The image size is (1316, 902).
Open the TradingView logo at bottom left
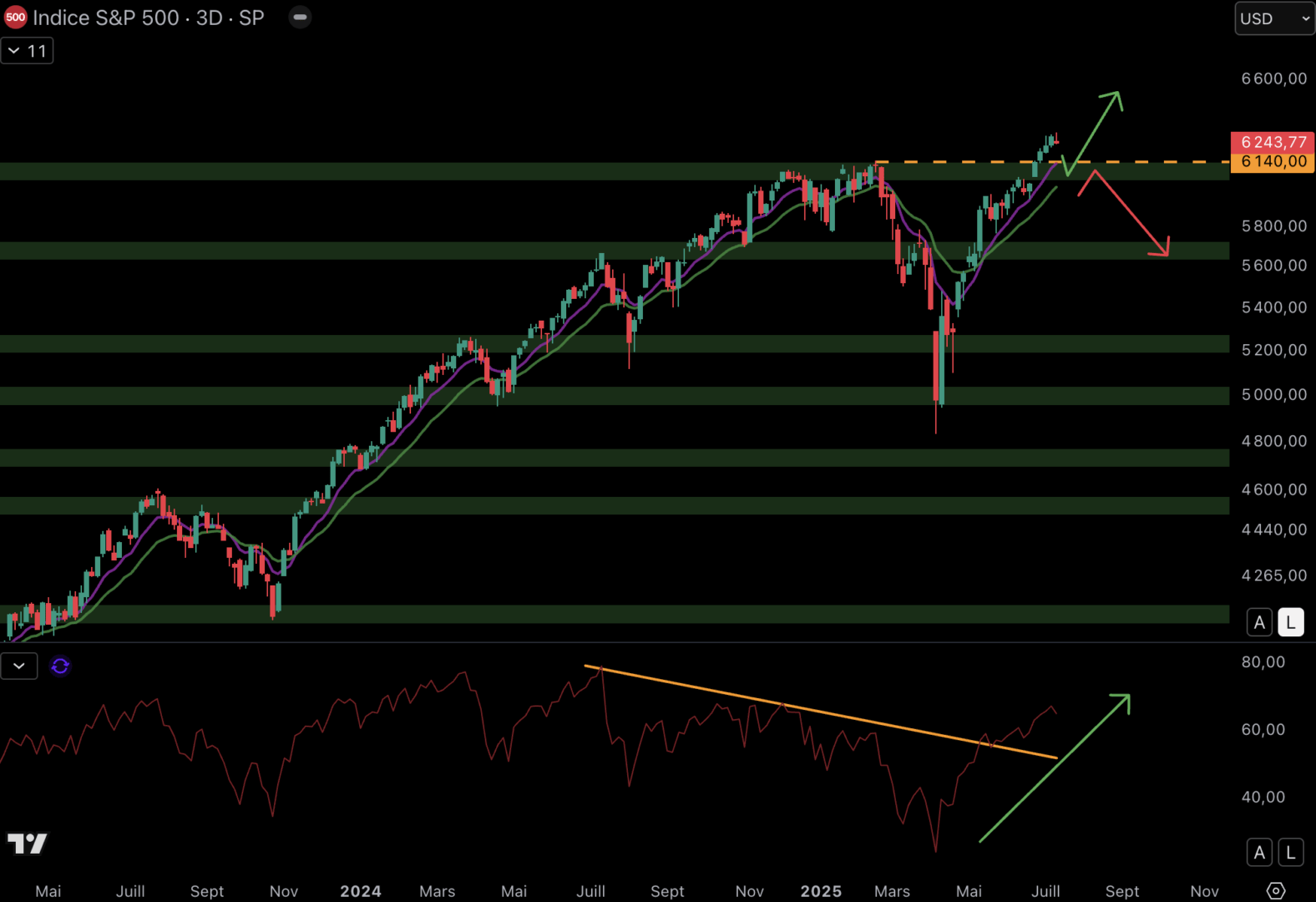[x=28, y=844]
